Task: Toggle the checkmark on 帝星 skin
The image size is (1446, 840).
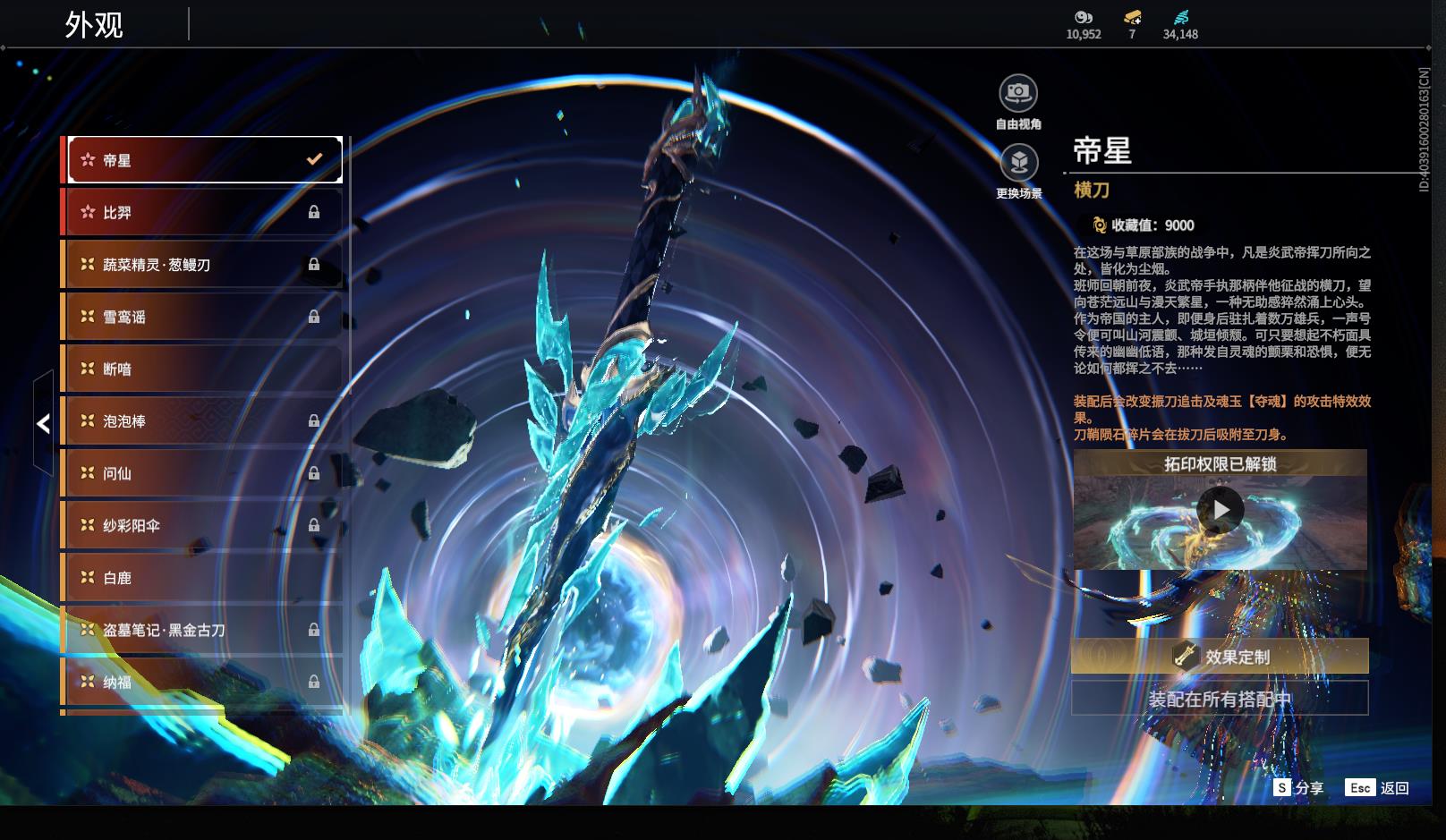Action: 314,159
